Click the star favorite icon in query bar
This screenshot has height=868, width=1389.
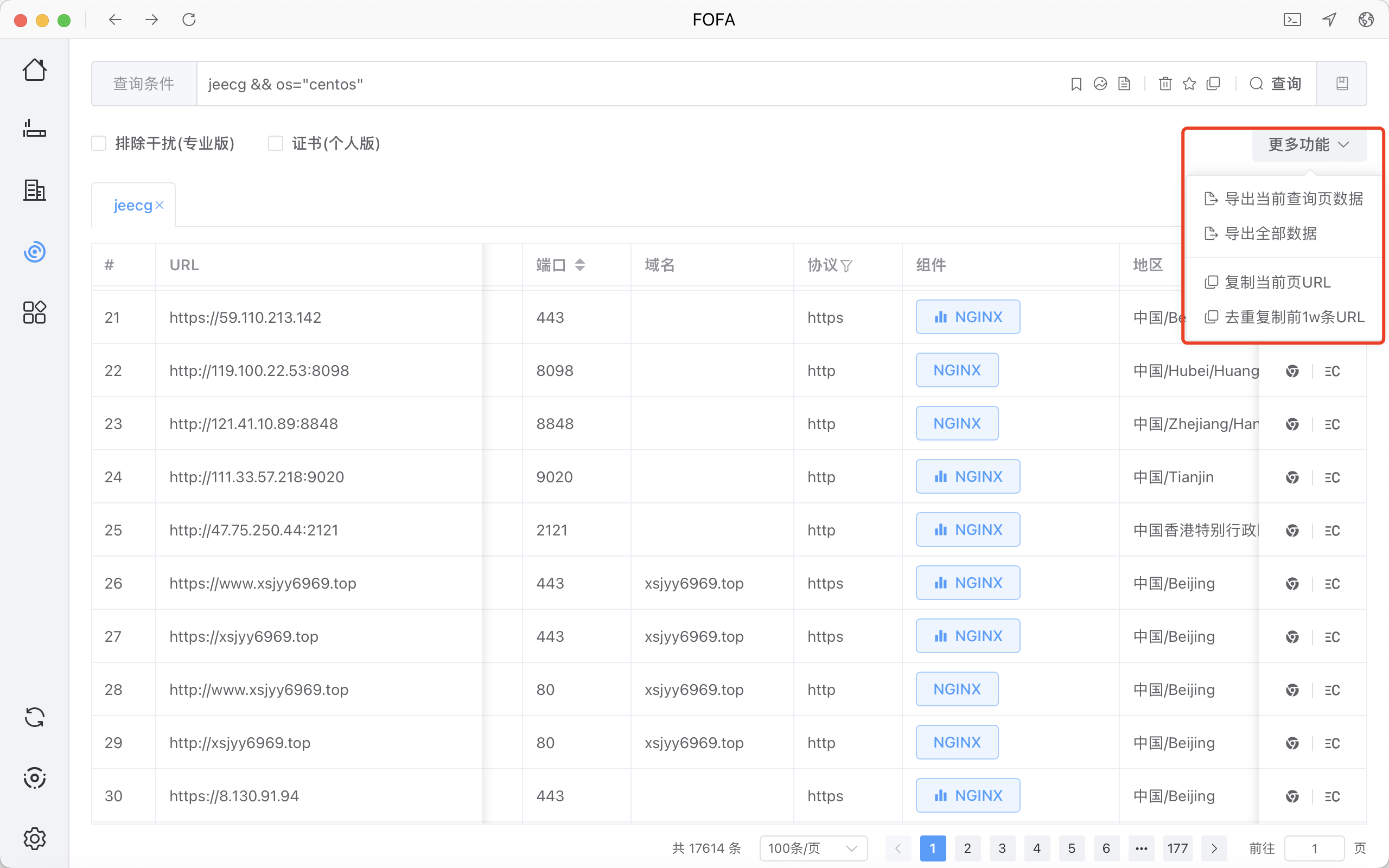(x=1189, y=84)
